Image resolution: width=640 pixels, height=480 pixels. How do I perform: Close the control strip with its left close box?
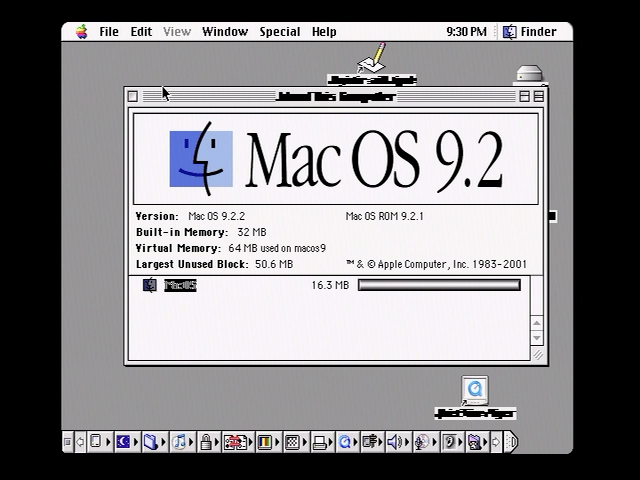pyautogui.click(x=68, y=442)
